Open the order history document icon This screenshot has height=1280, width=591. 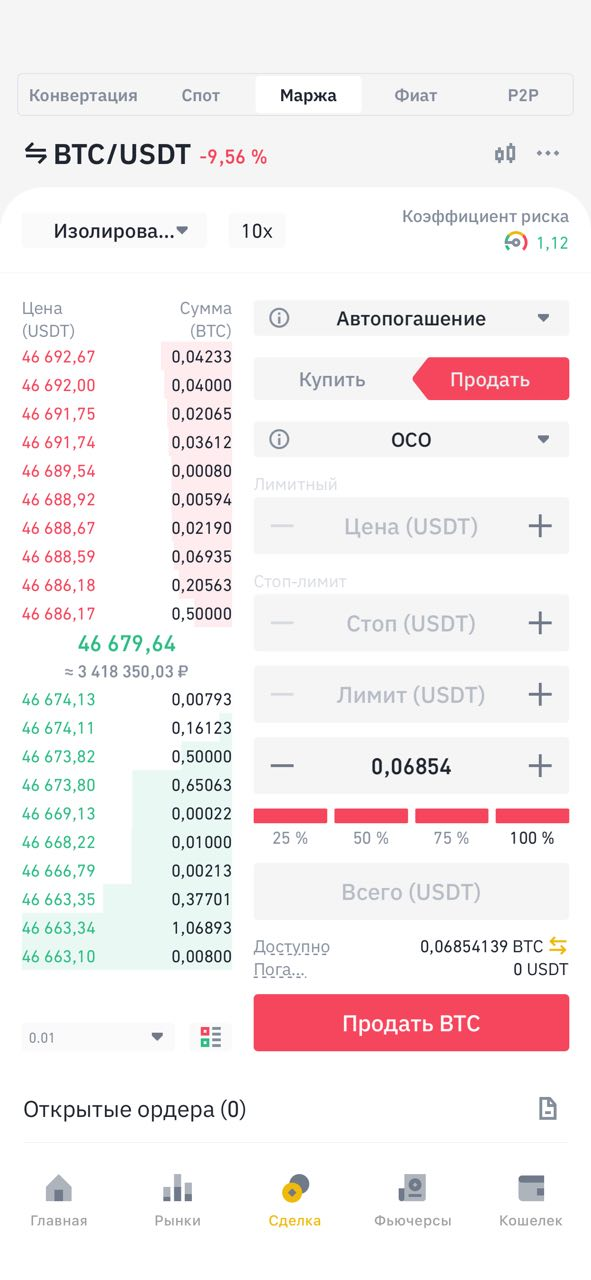coord(547,1108)
